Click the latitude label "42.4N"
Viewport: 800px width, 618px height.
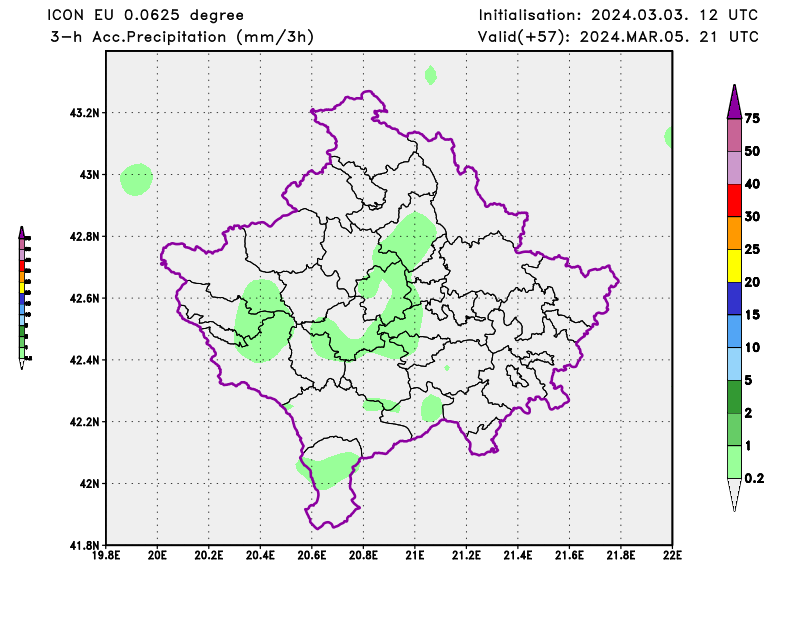[x=84, y=360]
